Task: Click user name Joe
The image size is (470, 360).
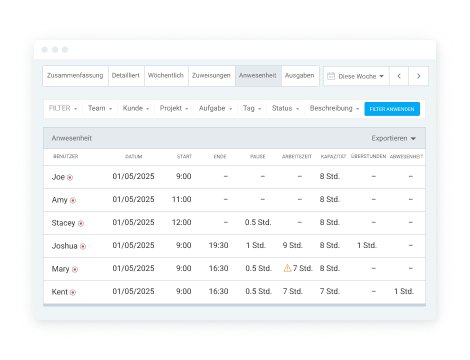Action: pos(58,177)
